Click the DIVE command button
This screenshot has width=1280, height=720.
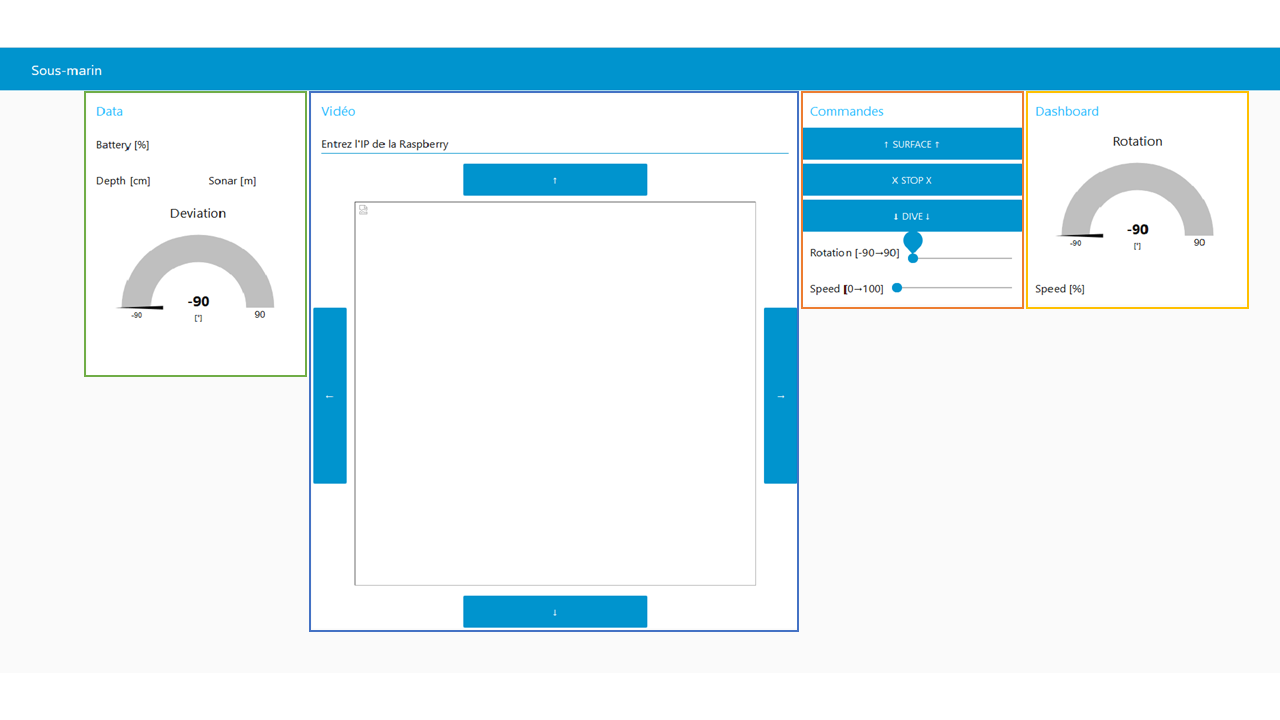coord(912,216)
